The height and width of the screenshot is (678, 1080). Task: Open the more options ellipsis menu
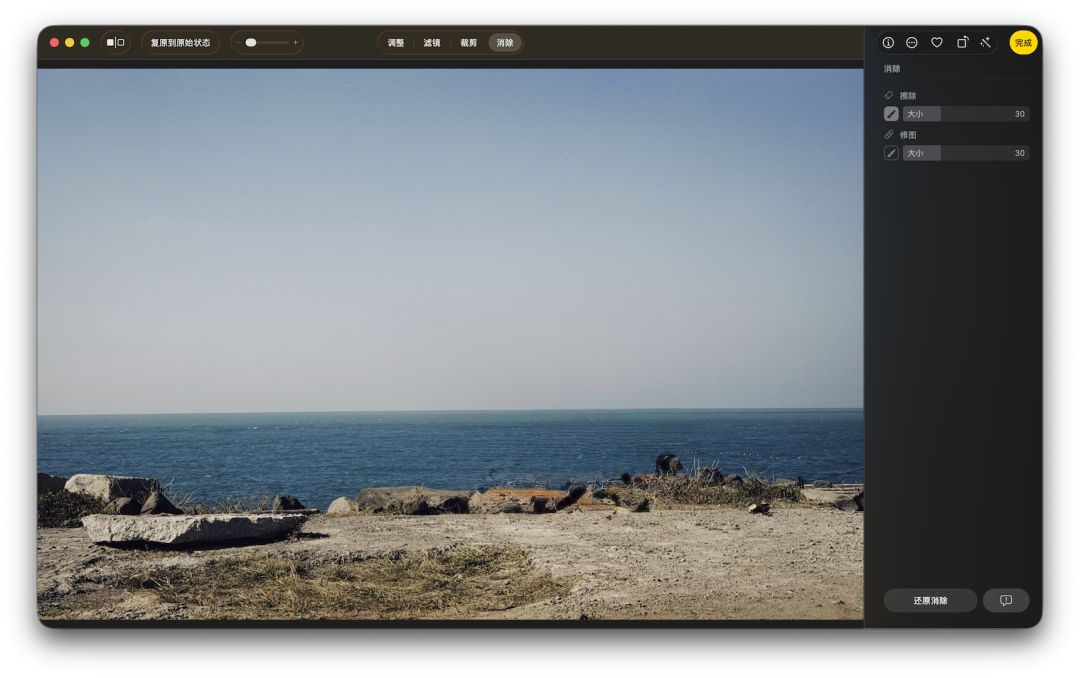click(x=912, y=43)
